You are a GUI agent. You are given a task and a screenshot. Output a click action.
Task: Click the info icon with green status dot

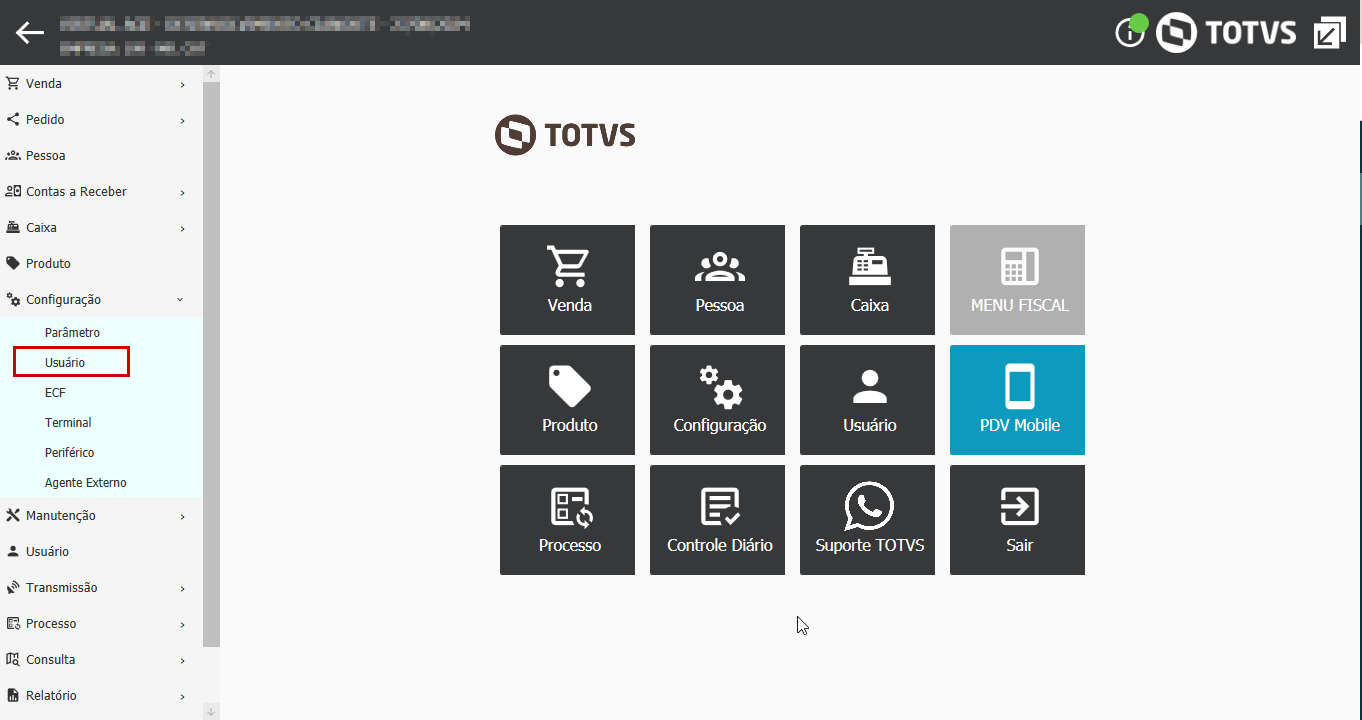point(1130,32)
